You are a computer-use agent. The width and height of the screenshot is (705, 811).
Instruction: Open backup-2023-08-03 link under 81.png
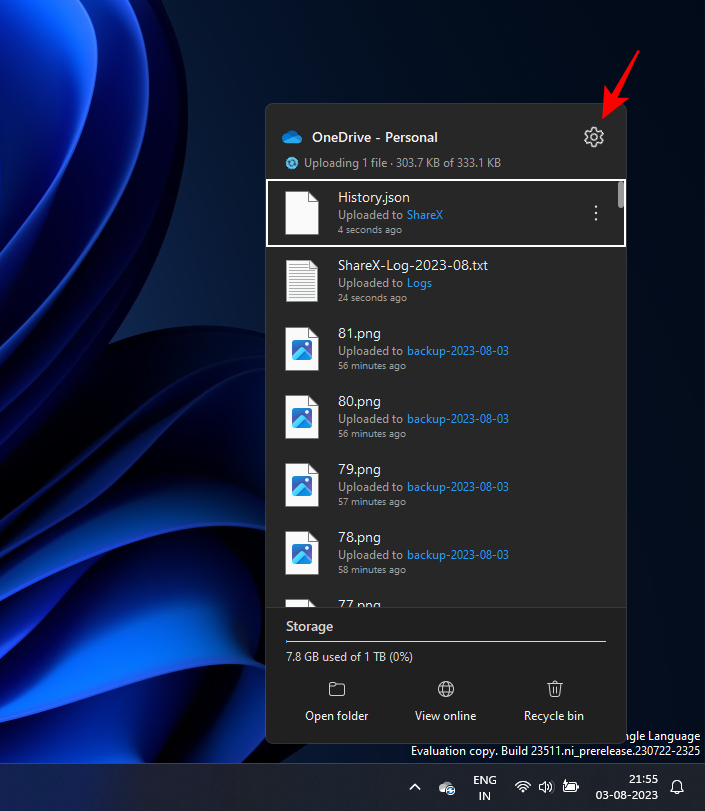[x=458, y=351]
